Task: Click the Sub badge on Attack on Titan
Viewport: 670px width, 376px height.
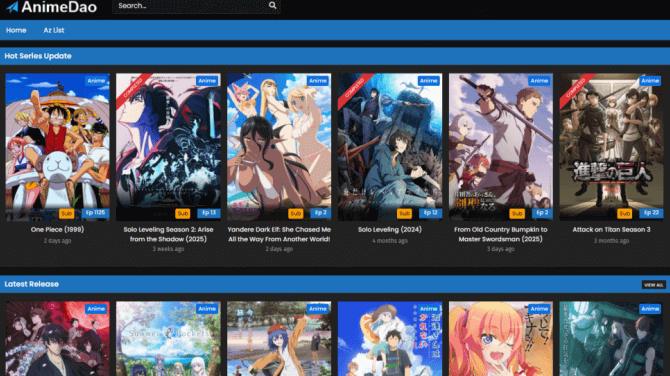Action: tap(625, 213)
